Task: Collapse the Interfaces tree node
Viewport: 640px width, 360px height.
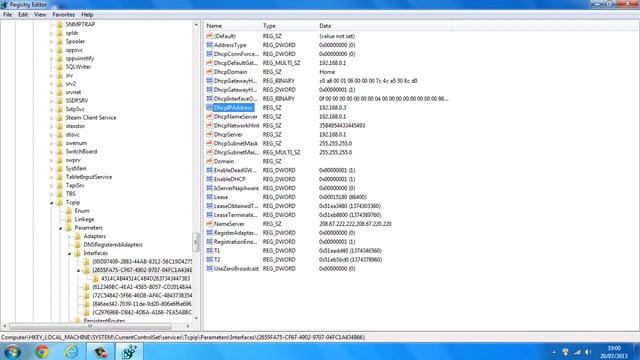Action: click(x=70, y=253)
